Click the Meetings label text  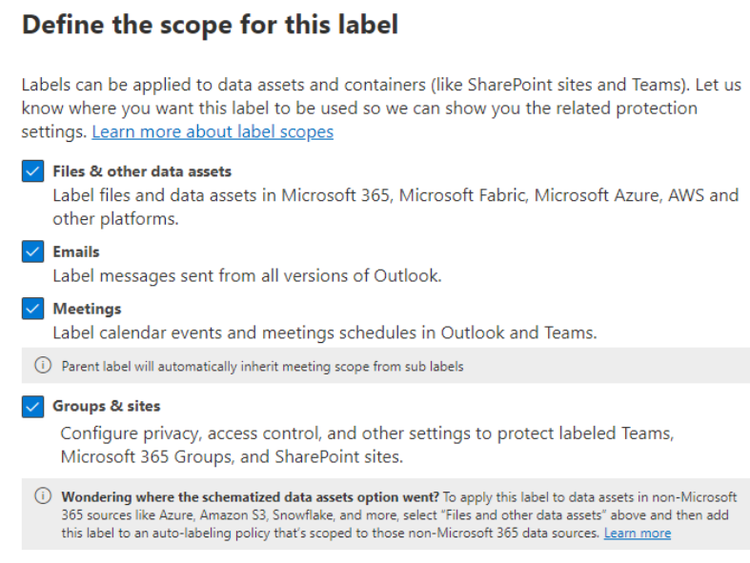(x=87, y=309)
